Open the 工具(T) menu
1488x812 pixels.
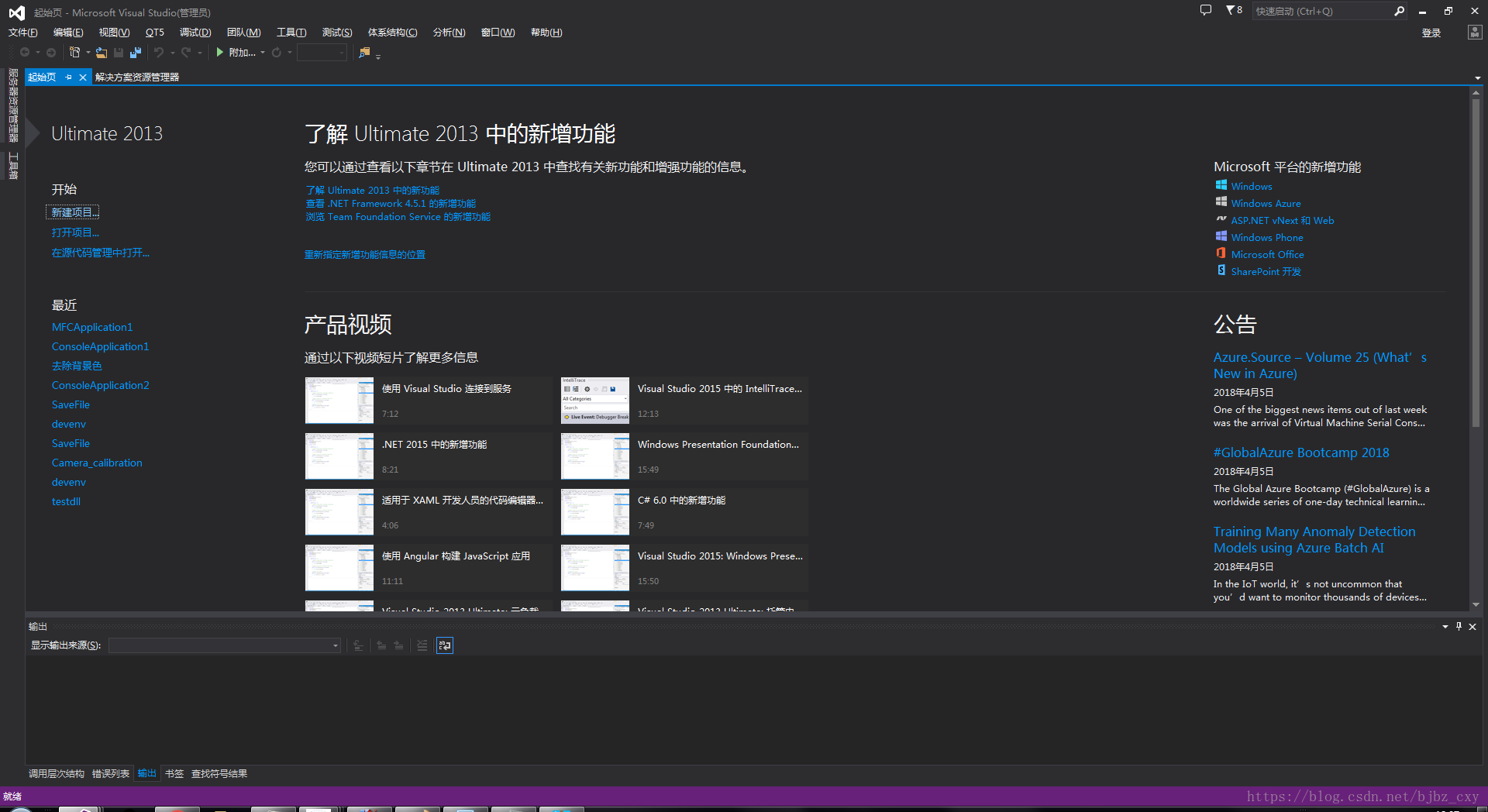(291, 33)
